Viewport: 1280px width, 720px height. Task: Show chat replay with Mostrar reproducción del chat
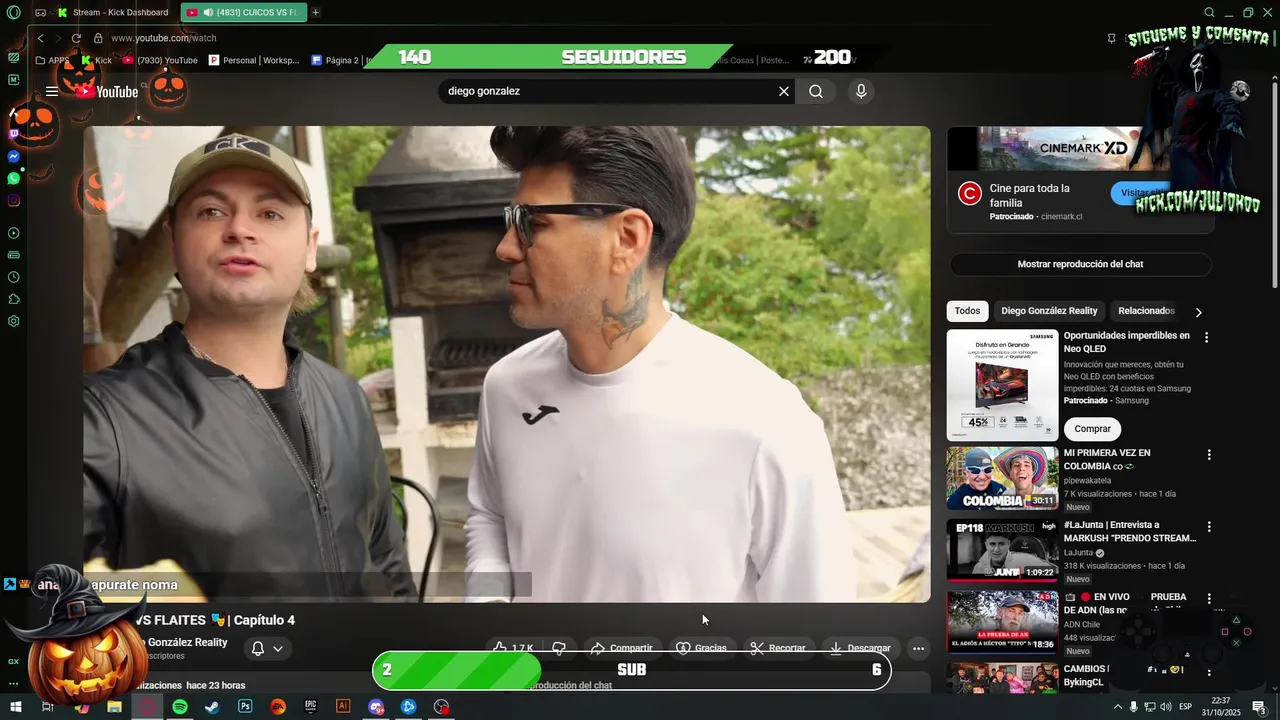tap(1080, 264)
